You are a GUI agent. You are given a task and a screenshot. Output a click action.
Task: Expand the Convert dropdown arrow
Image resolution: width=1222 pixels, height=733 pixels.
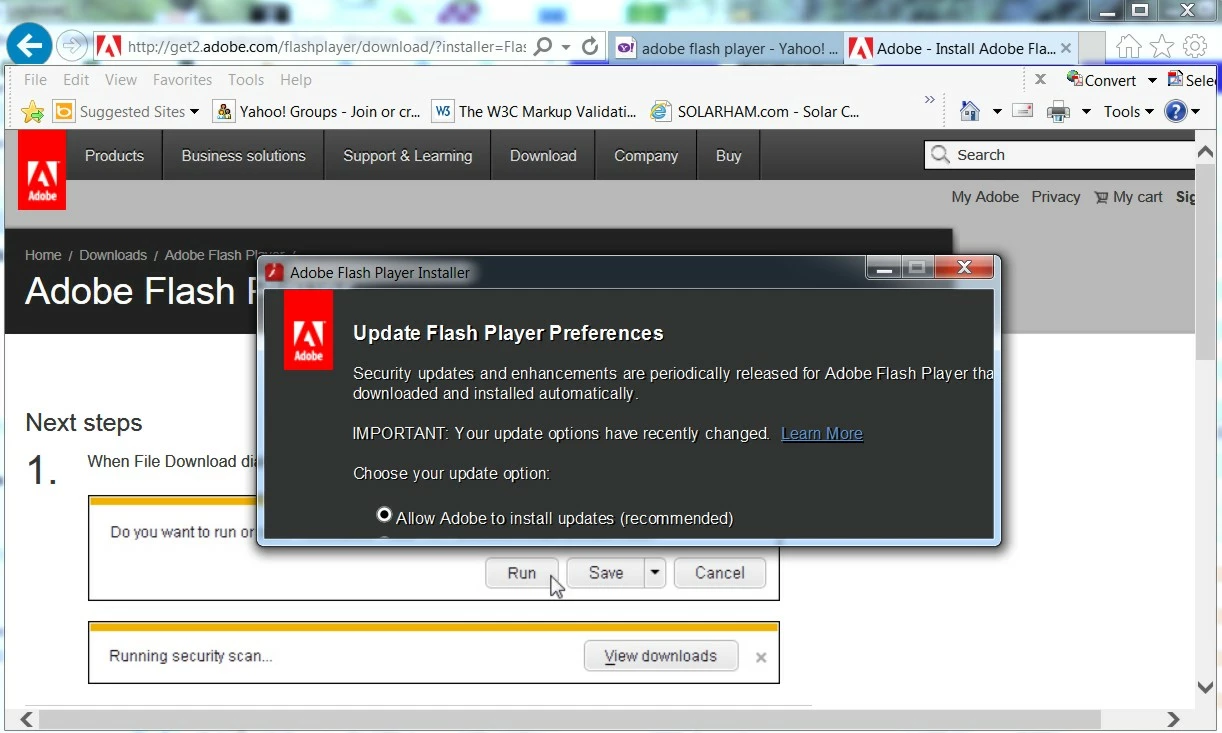pyautogui.click(x=1152, y=80)
